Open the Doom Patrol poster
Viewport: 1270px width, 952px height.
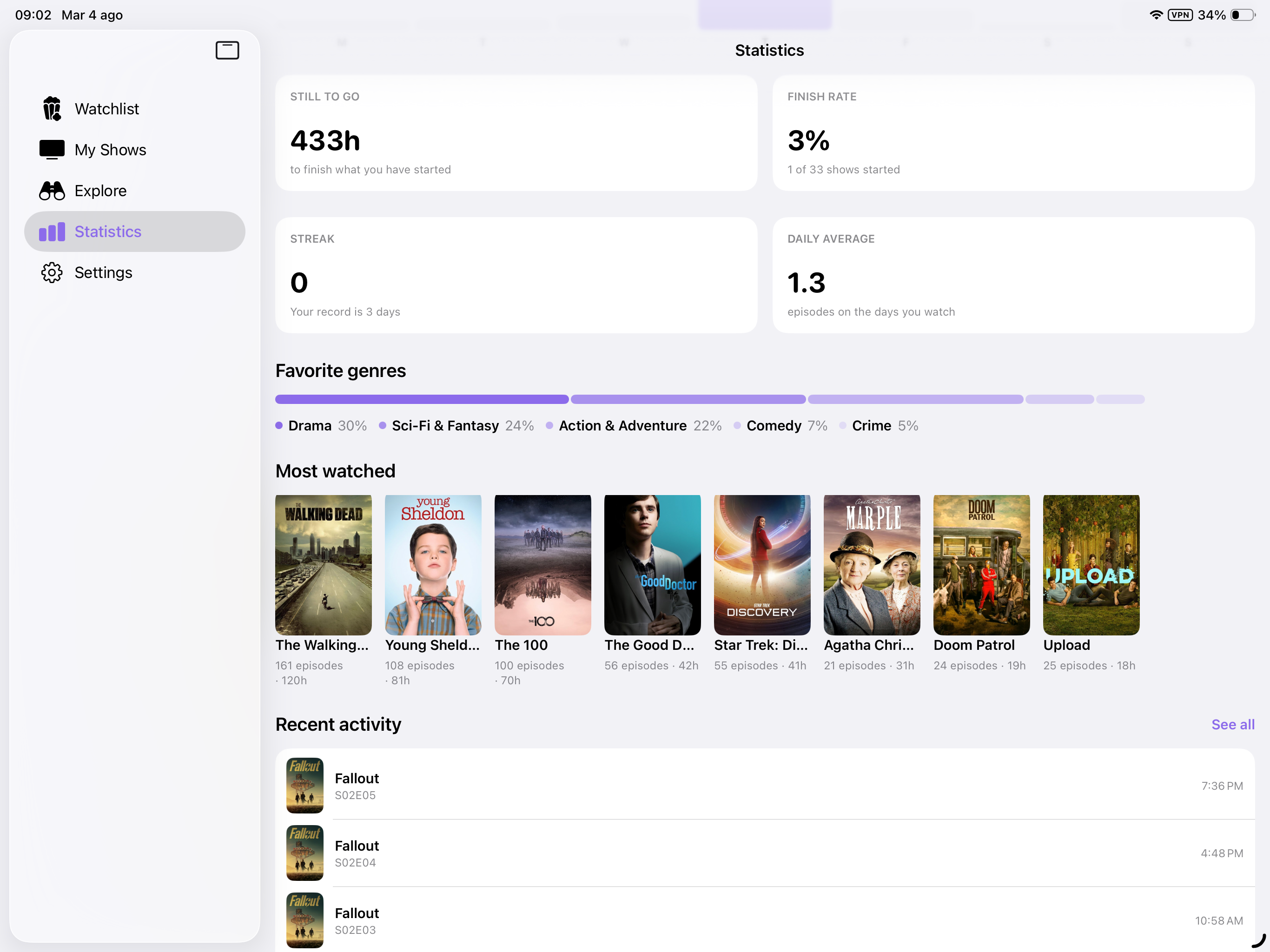(981, 565)
